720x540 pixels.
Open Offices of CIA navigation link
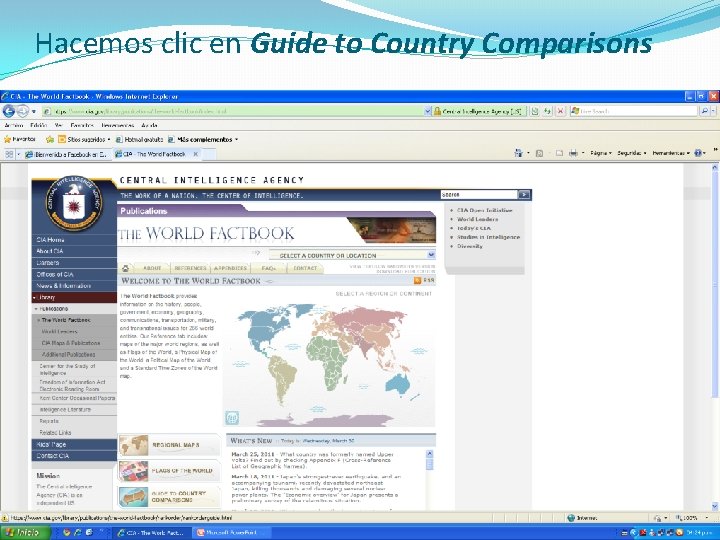pyautogui.click(x=74, y=274)
